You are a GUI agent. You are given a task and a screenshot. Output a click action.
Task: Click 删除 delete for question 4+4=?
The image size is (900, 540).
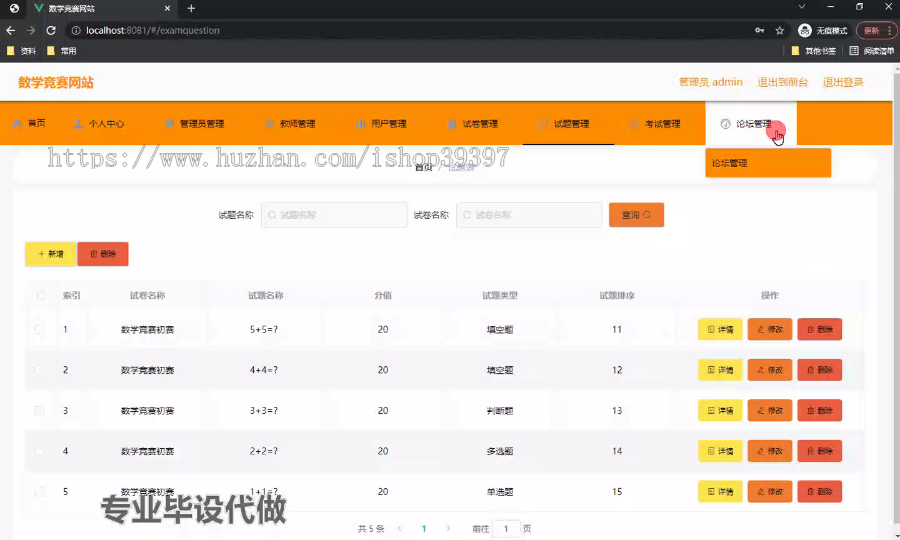(820, 370)
